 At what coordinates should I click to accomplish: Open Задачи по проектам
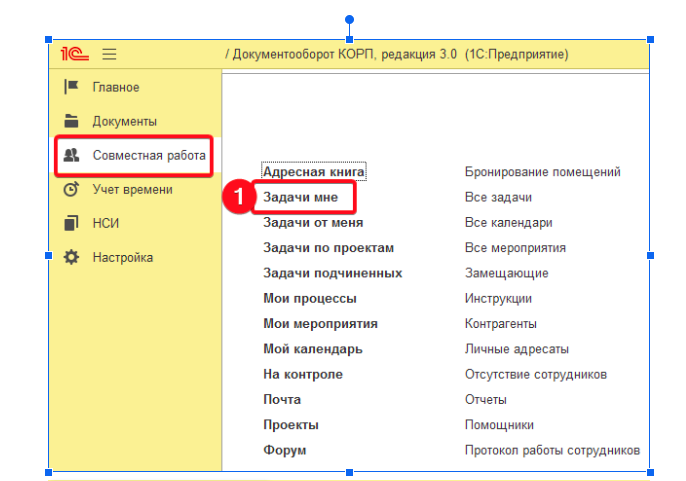click(329, 248)
